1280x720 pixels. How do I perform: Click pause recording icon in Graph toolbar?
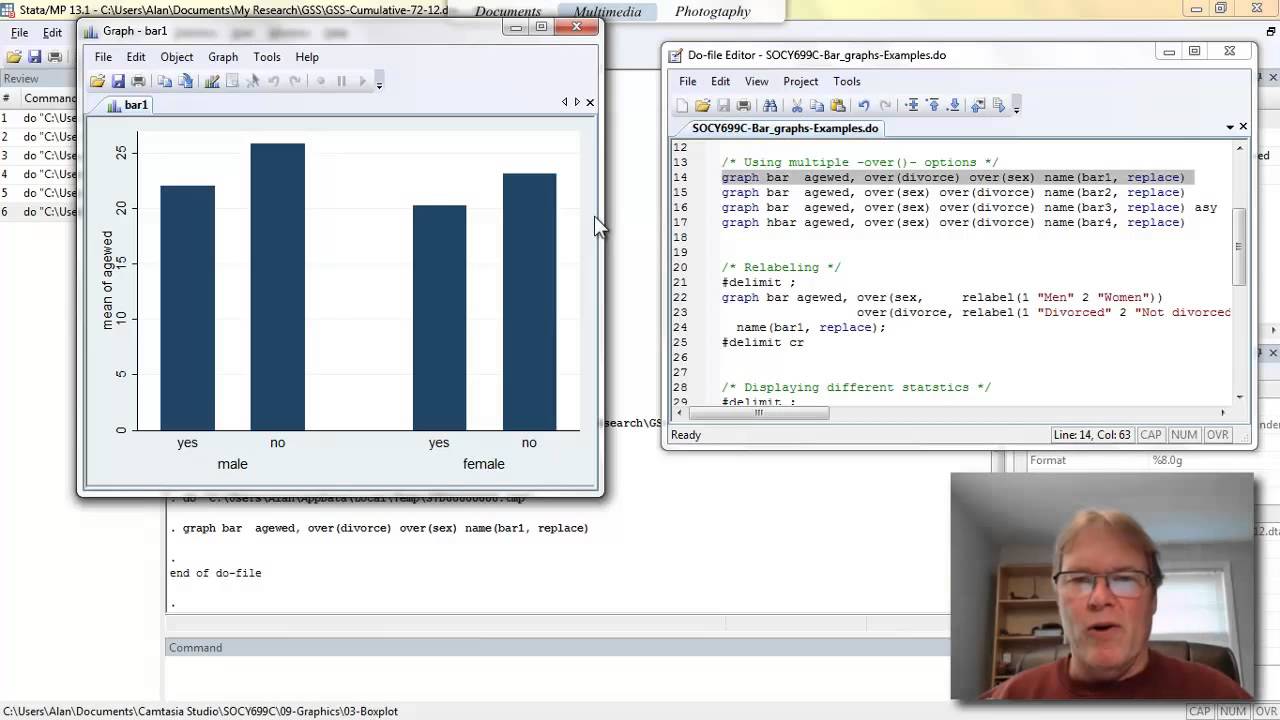point(341,81)
